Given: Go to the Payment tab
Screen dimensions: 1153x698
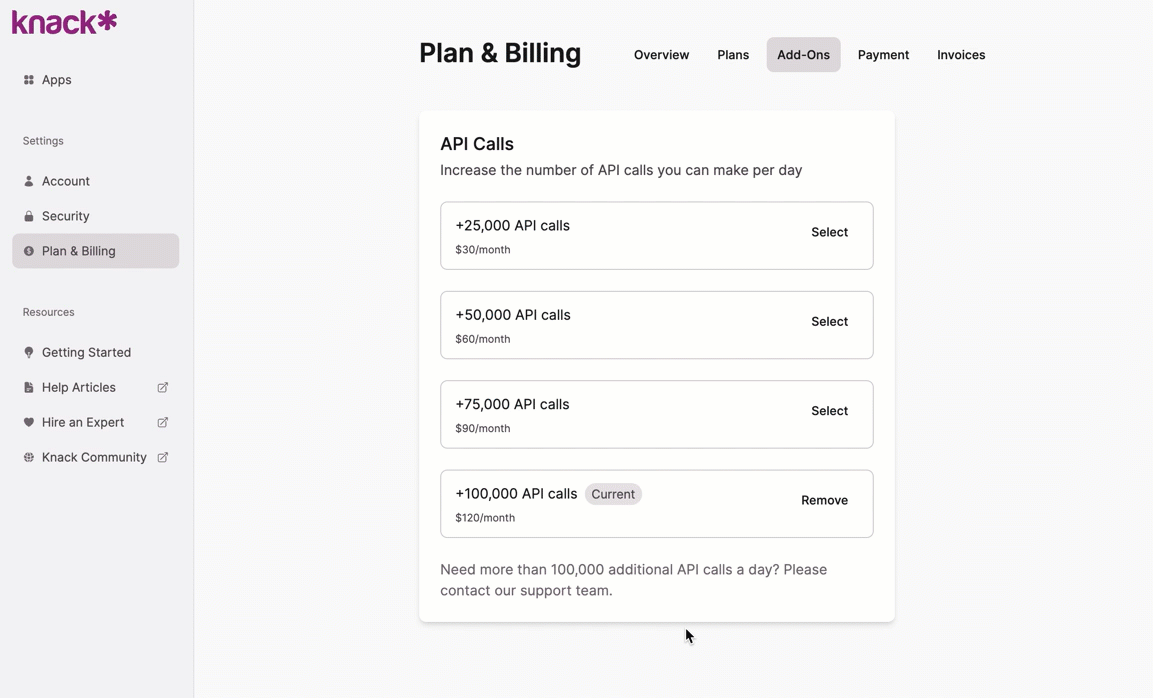Looking at the screenshot, I should [883, 55].
